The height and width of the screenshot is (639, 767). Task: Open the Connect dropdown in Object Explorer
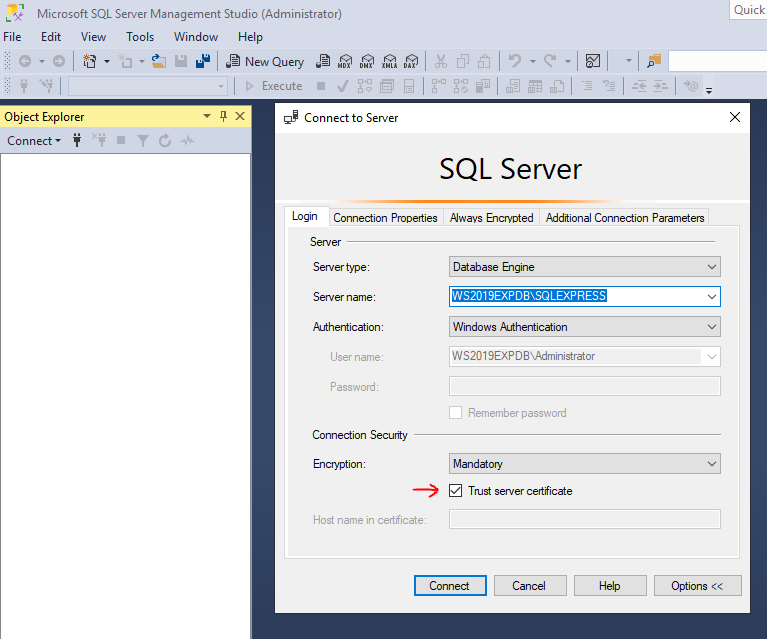tap(34, 141)
